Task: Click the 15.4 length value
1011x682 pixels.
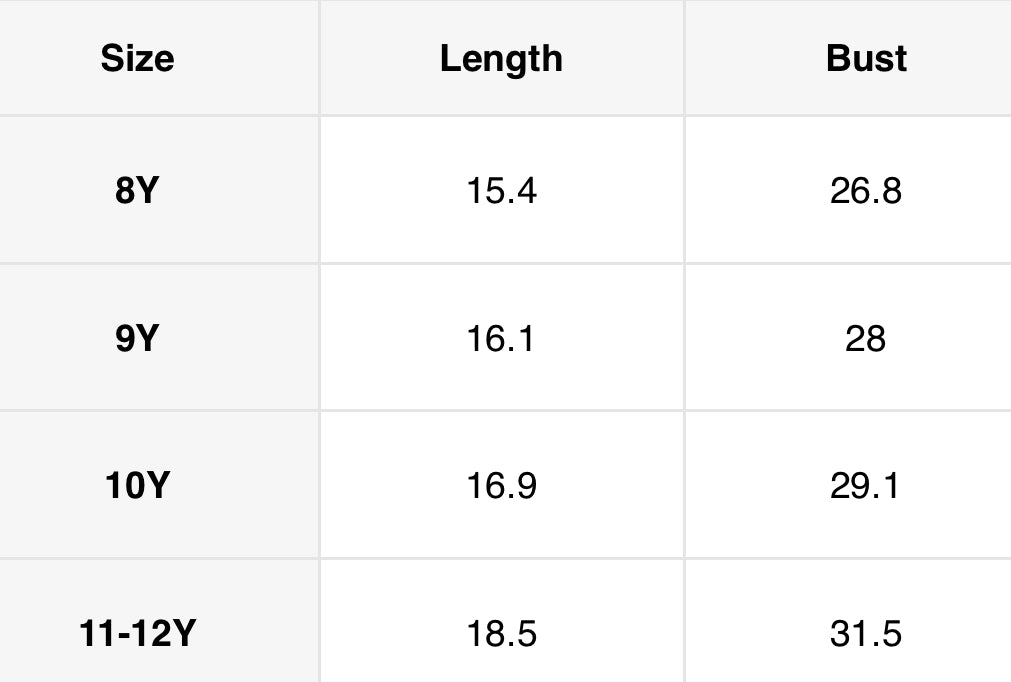Action: pos(501,190)
